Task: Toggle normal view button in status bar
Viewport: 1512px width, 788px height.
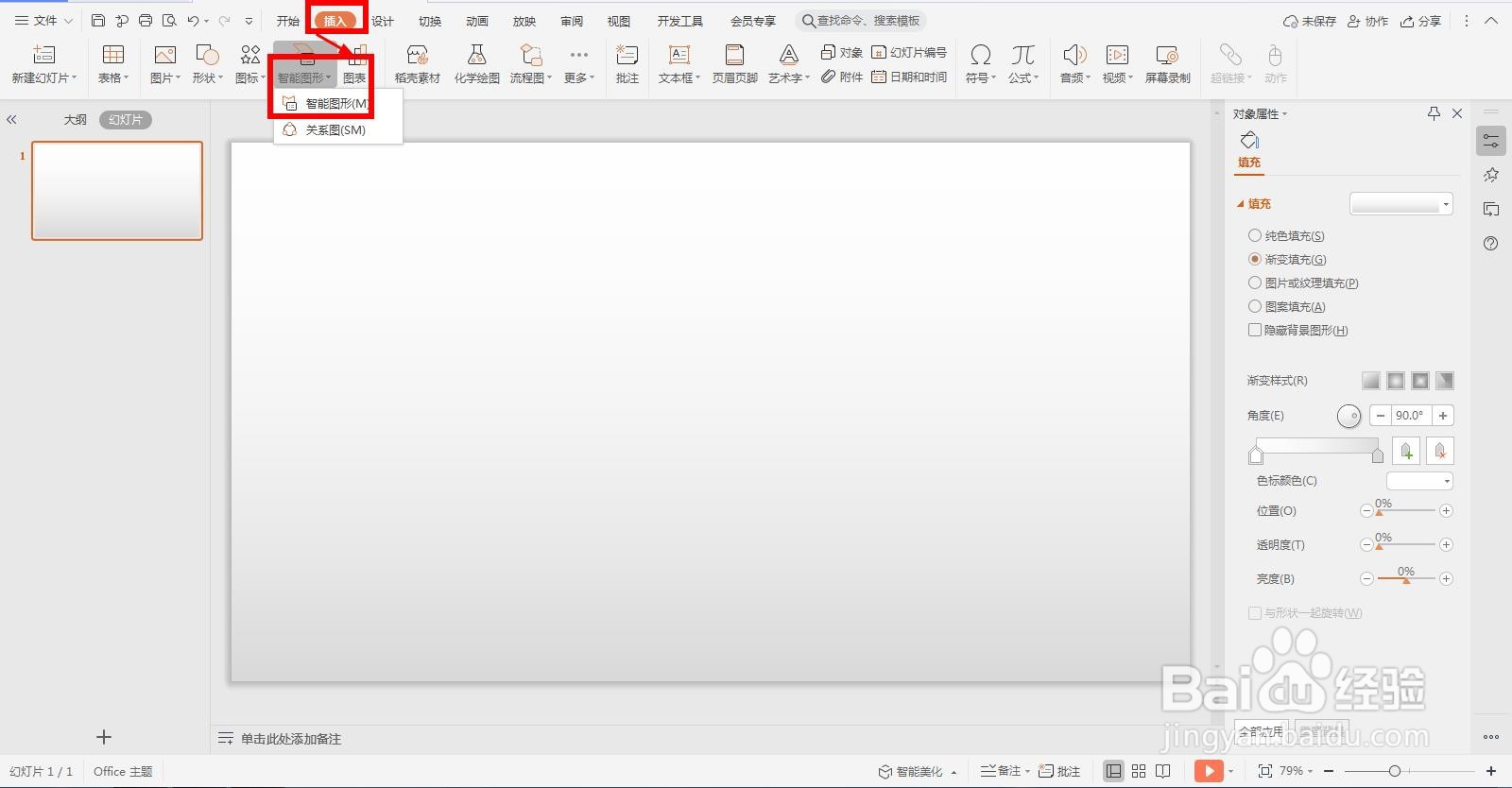Action: point(1114,771)
